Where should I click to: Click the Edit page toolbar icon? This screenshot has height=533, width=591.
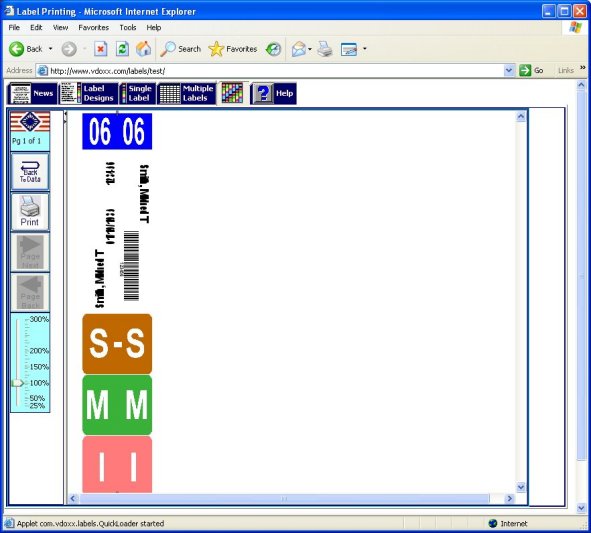tap(349, 49)
